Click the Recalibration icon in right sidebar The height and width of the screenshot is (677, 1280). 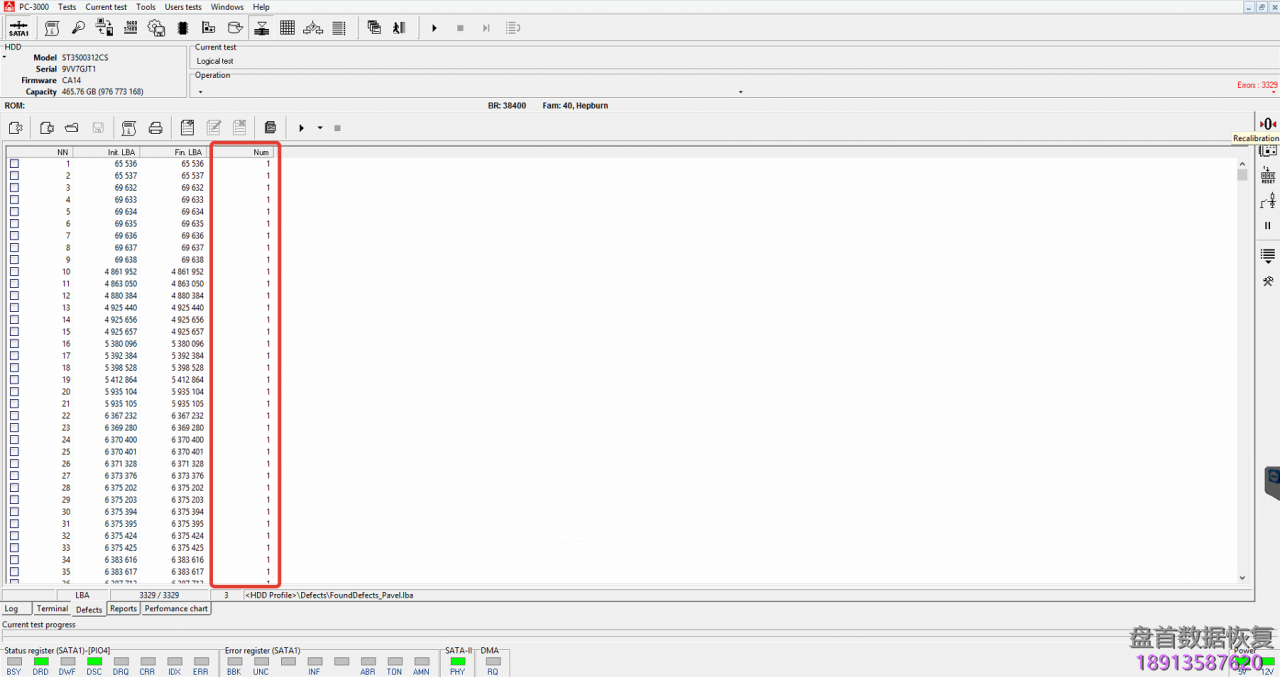[1267, 124]
